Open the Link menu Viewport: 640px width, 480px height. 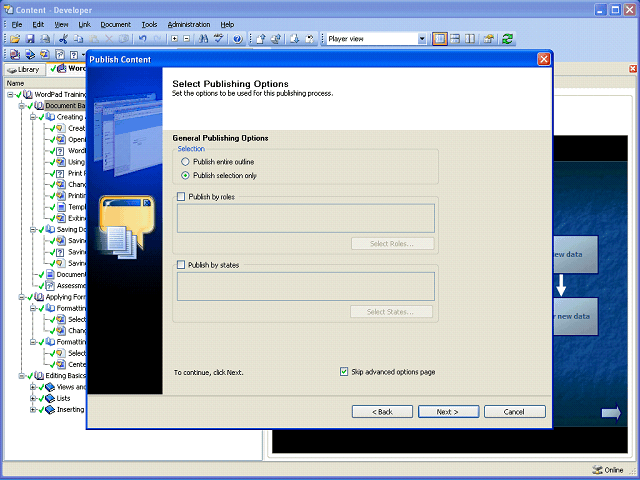[x=84, y=24]
